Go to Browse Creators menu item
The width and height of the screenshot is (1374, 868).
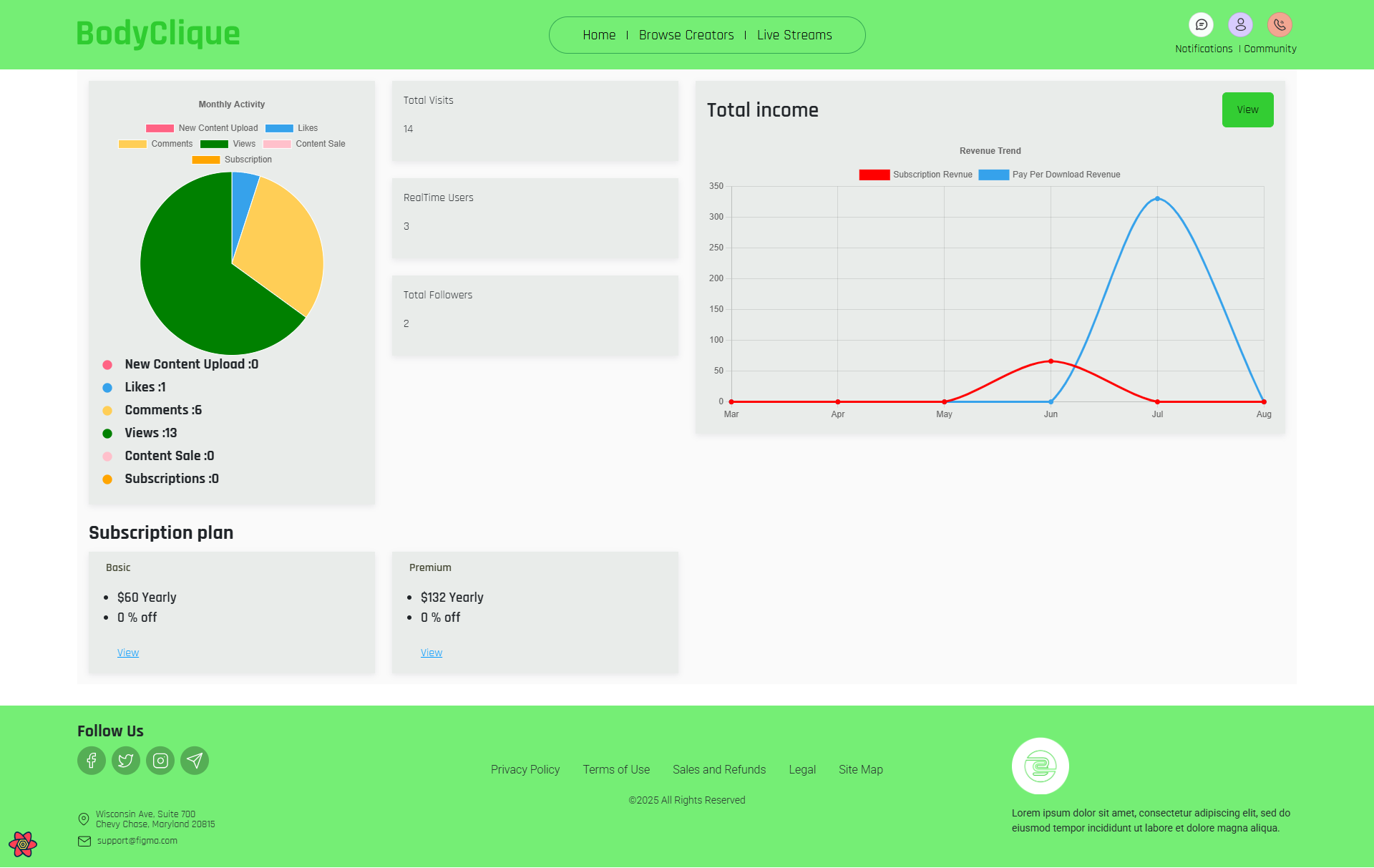click(686, 35)
